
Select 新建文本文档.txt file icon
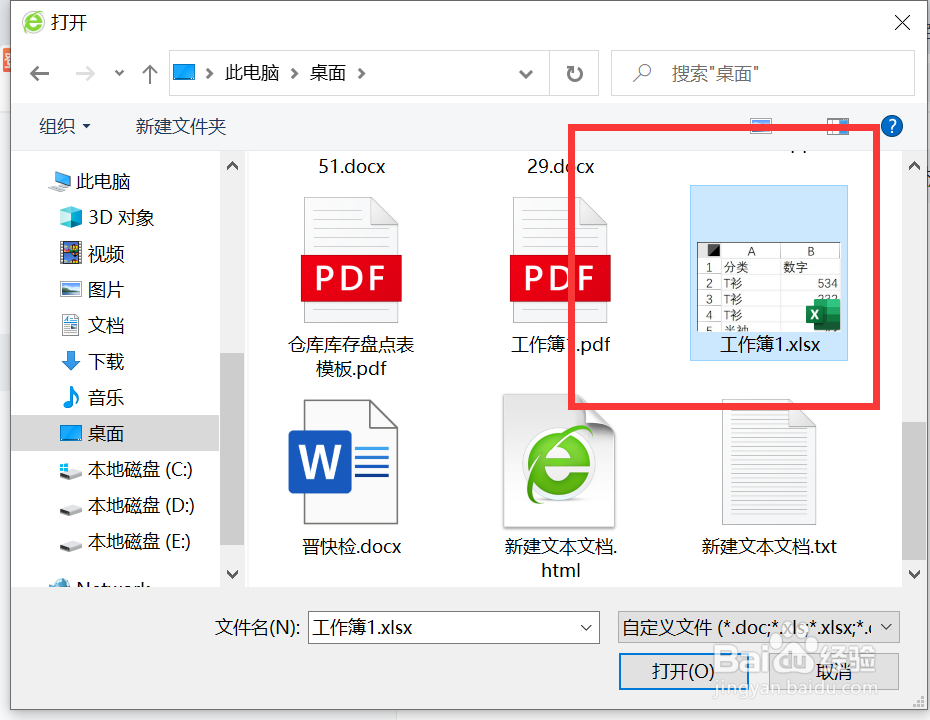point(769,462)
